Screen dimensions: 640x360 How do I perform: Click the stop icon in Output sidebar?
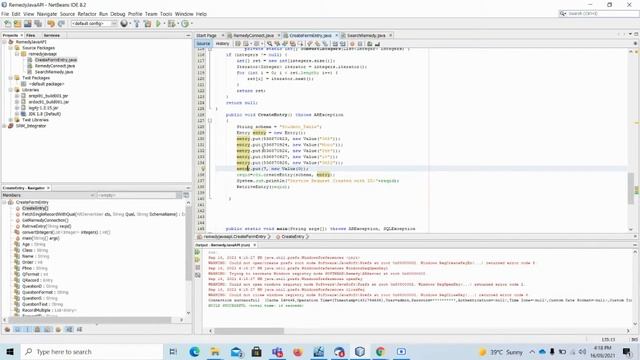198,267
